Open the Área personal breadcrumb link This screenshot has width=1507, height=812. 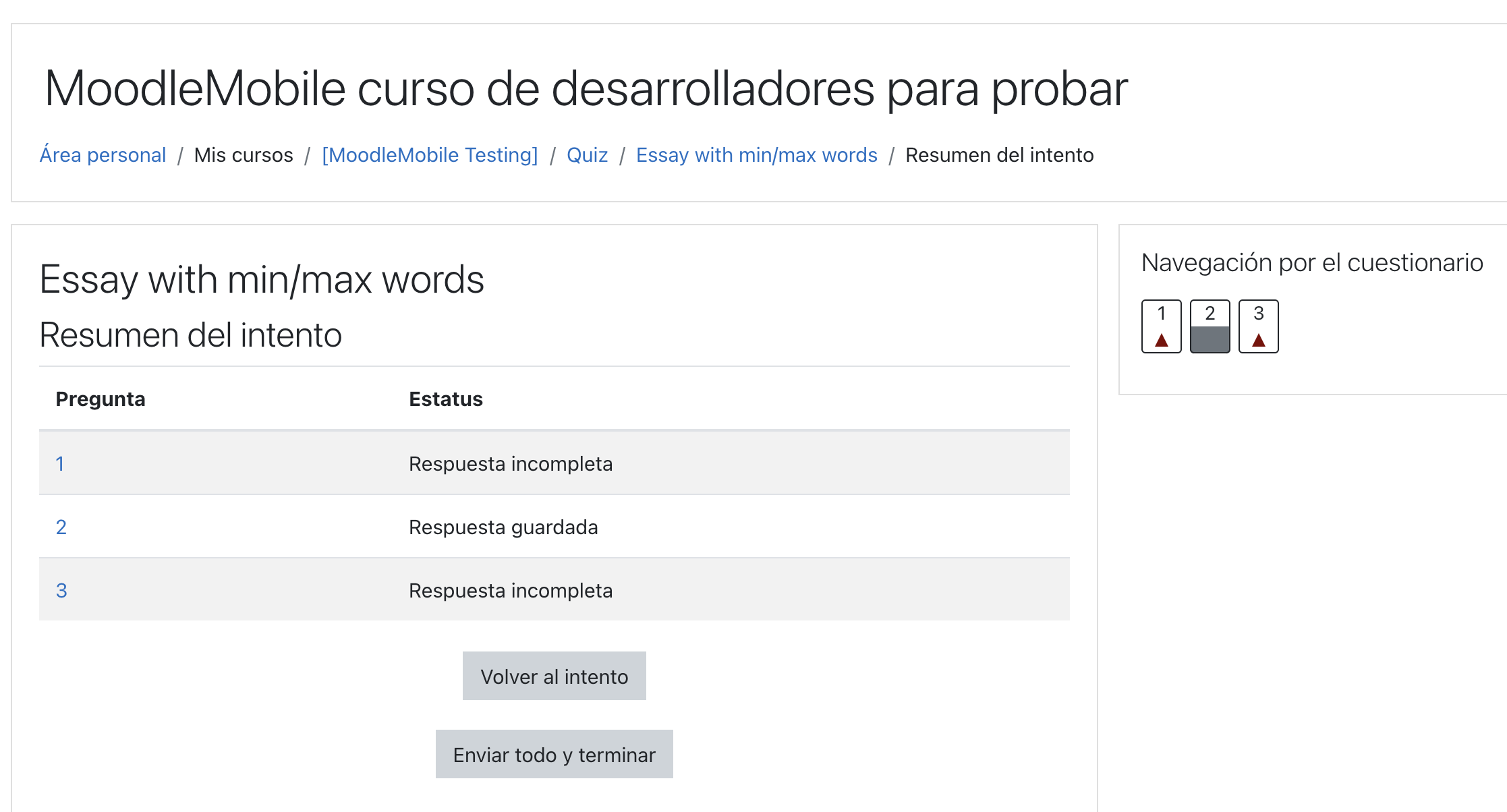(x=103, y=155)
